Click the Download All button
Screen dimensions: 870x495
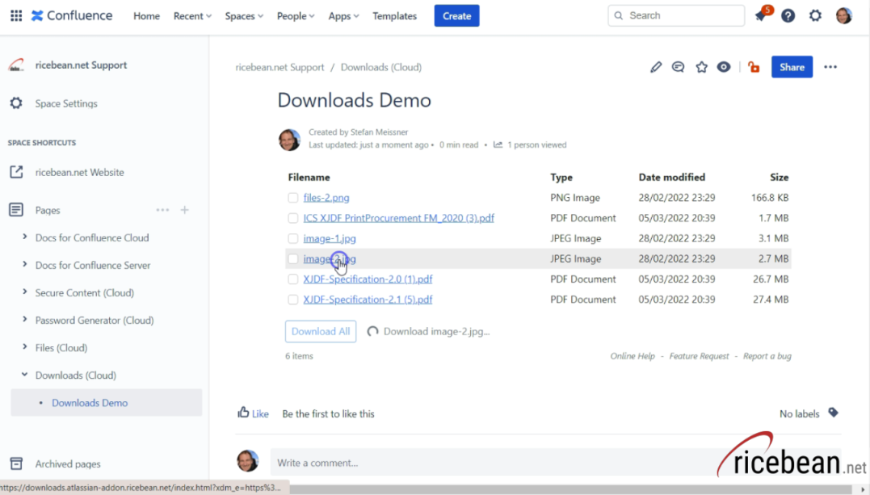click(320, 331)
